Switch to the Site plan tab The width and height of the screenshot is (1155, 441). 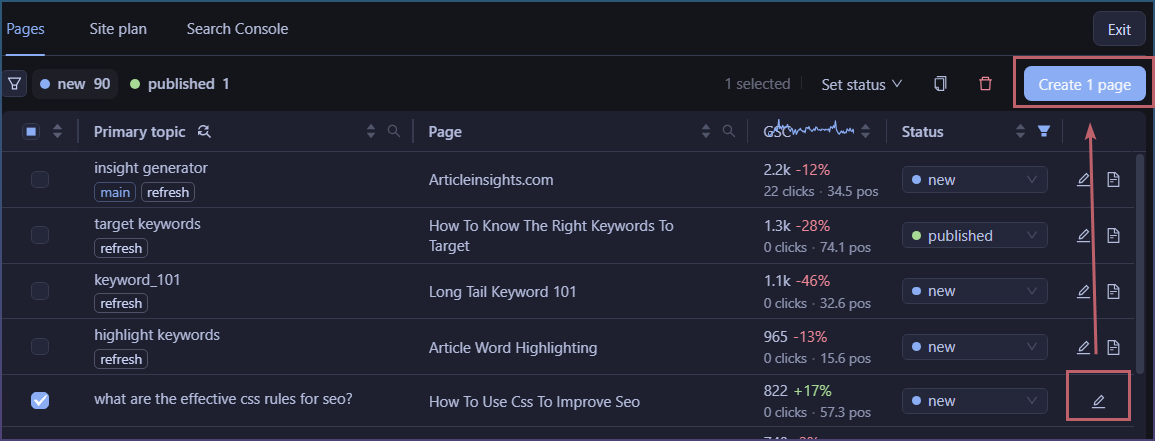pyautogui.click(x=118, y=29)
